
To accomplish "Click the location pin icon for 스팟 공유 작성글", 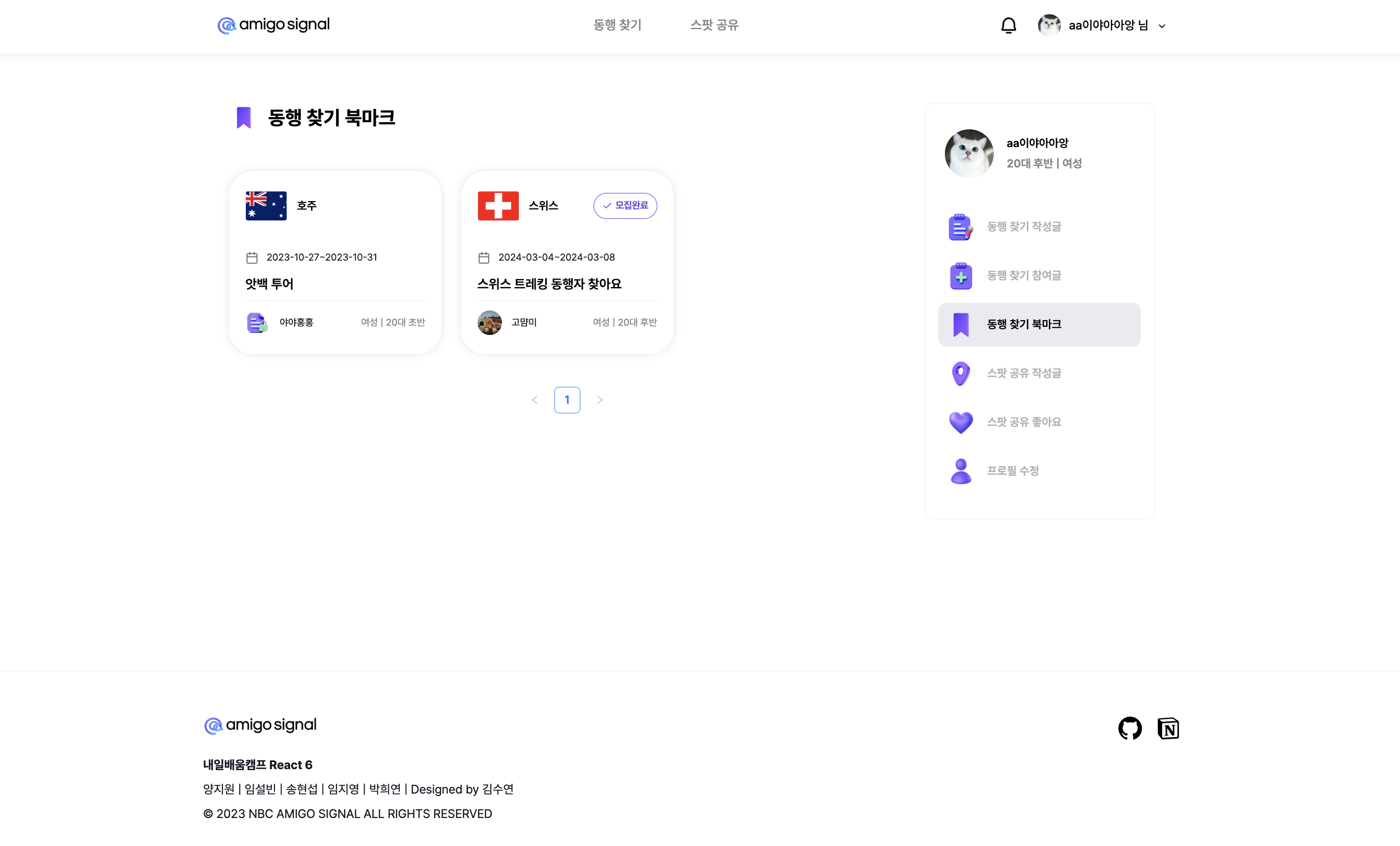I will coord(960,373).
